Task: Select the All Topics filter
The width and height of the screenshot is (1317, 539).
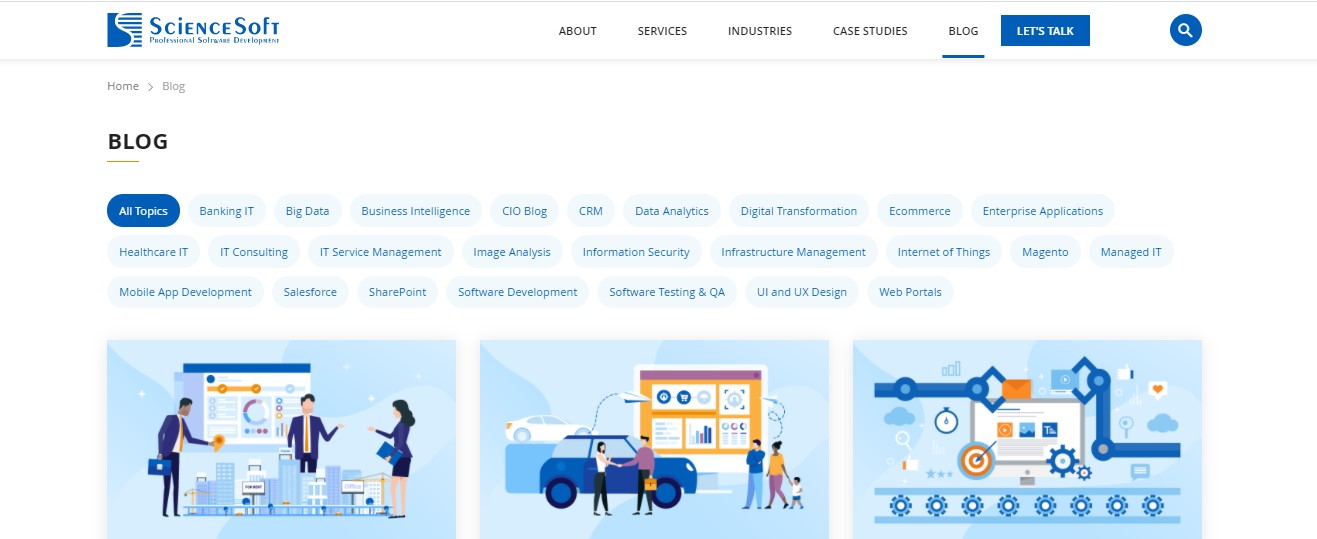Action: coord(144,211)
